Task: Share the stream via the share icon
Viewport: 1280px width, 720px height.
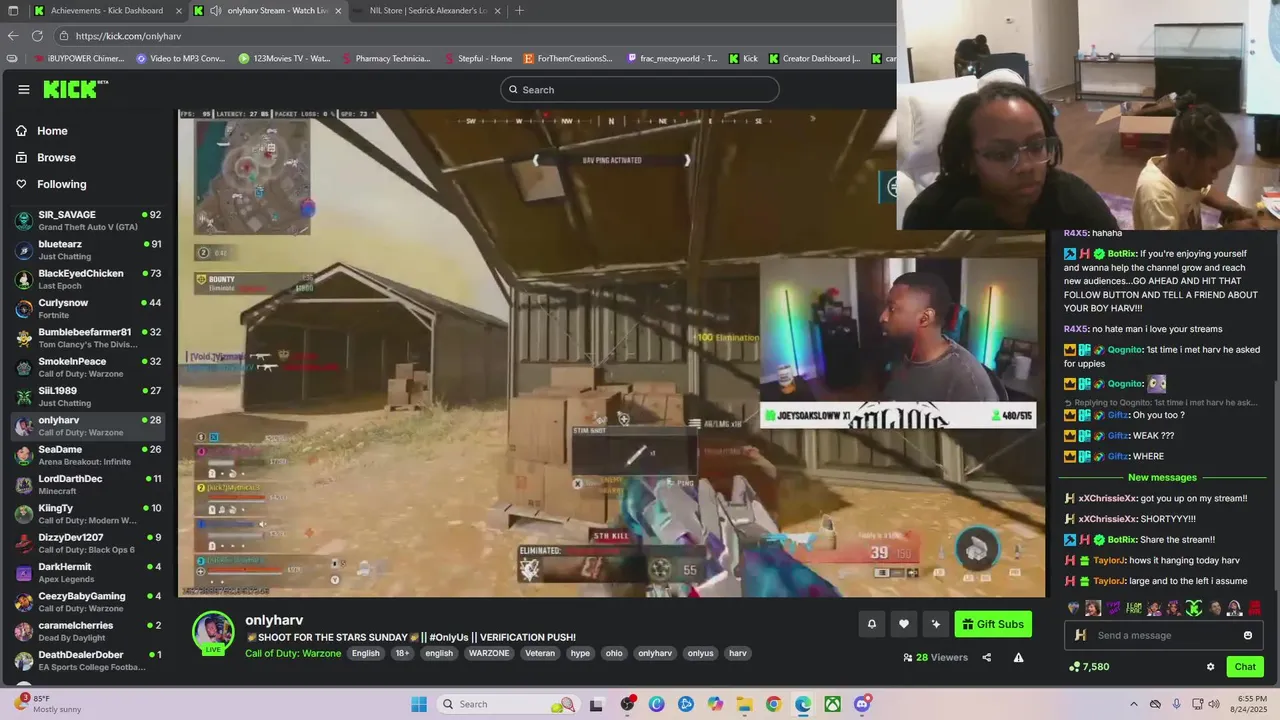Action: coord(987,657)
